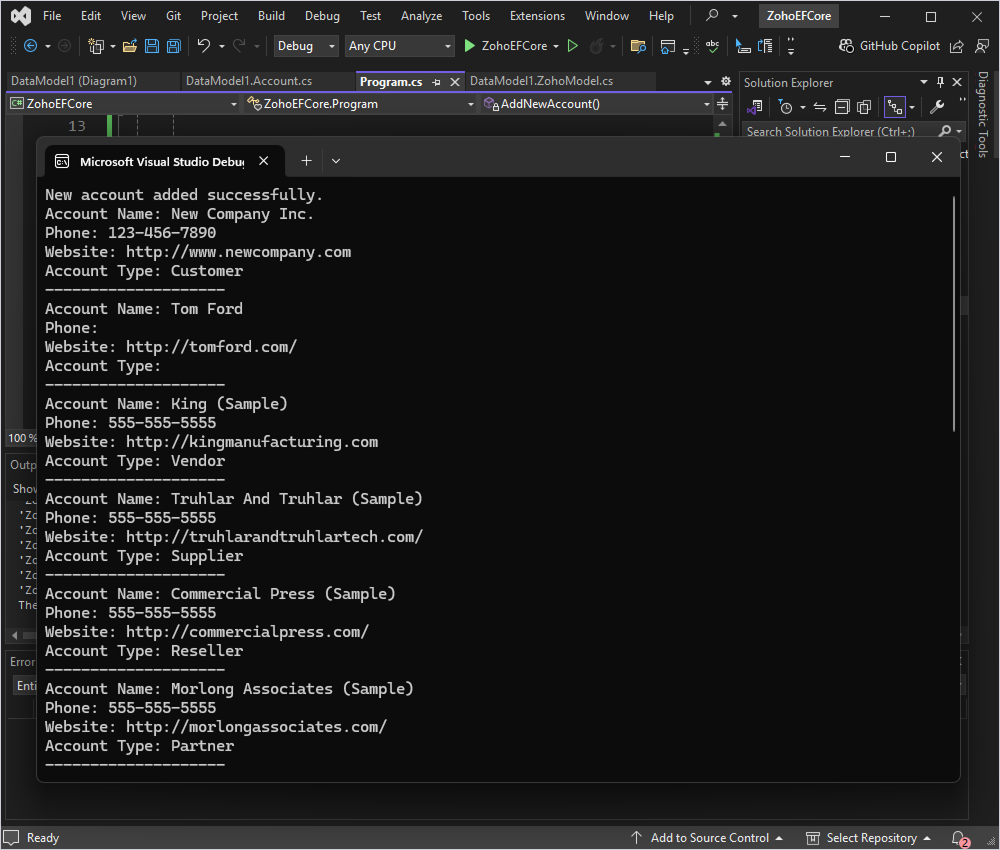Click the Undo toolbar icon
The width and height of the screenshot is (1000, 850).
pyautogui.click(x=205, y=46)
